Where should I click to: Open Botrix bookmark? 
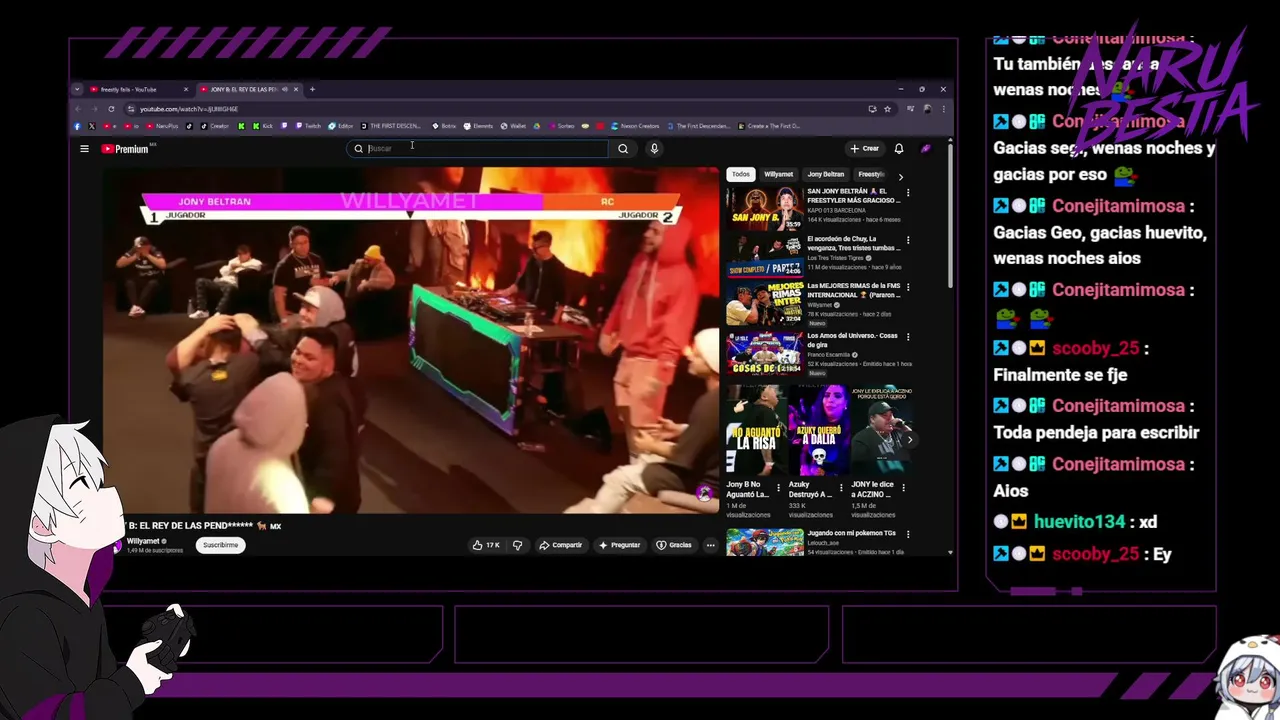tap(443, 126)
